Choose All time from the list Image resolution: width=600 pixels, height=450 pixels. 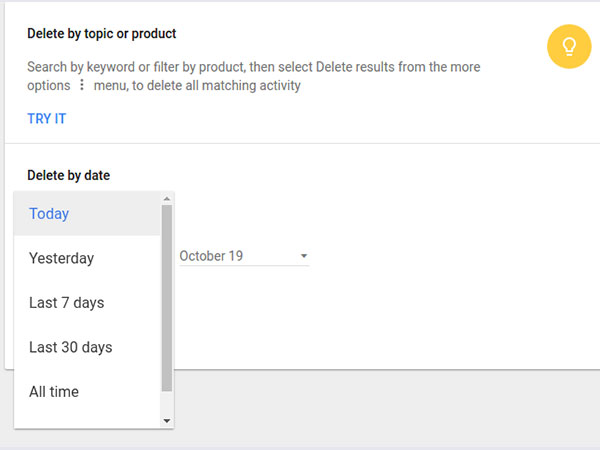click(54, 392)
